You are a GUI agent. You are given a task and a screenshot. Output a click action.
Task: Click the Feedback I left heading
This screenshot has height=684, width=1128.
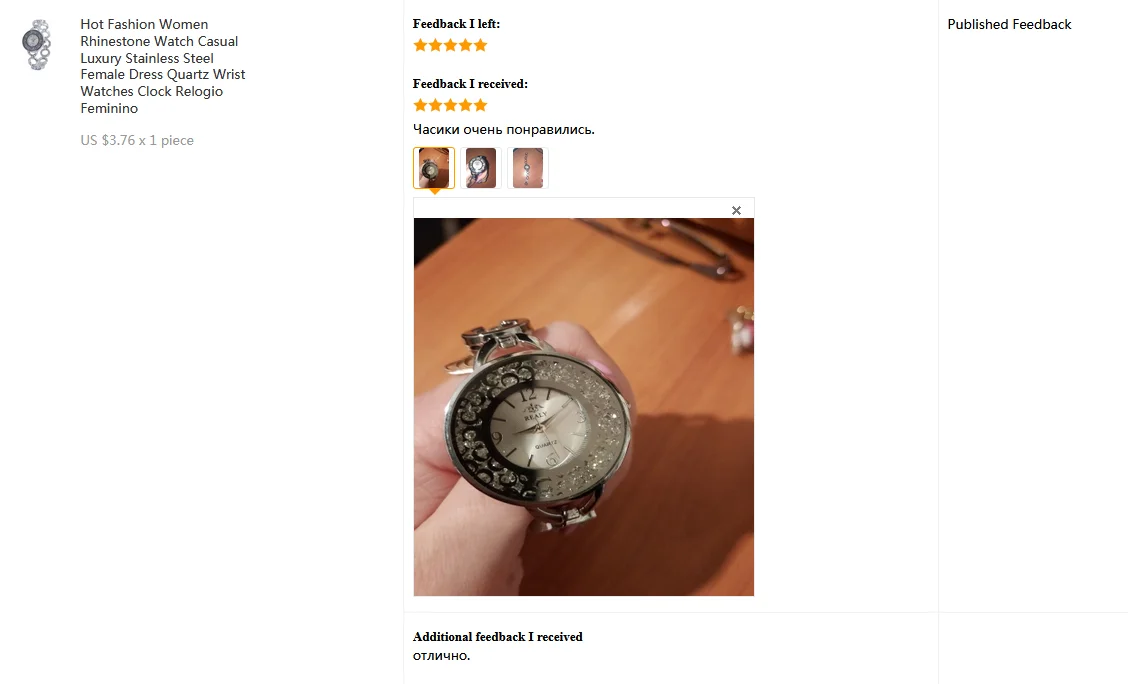[456, 24]
